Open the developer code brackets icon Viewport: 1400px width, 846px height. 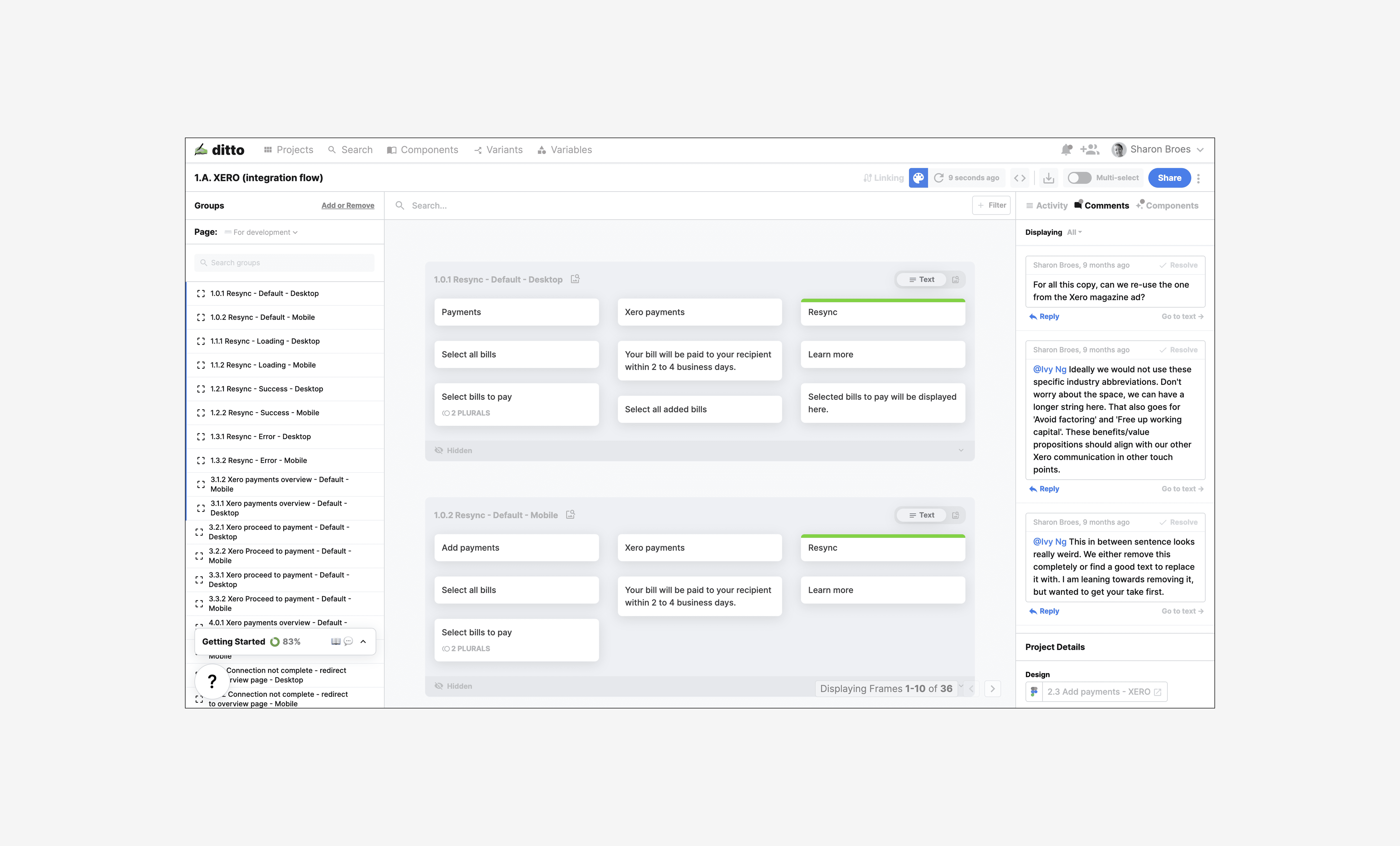click(x=1020, y=178)
